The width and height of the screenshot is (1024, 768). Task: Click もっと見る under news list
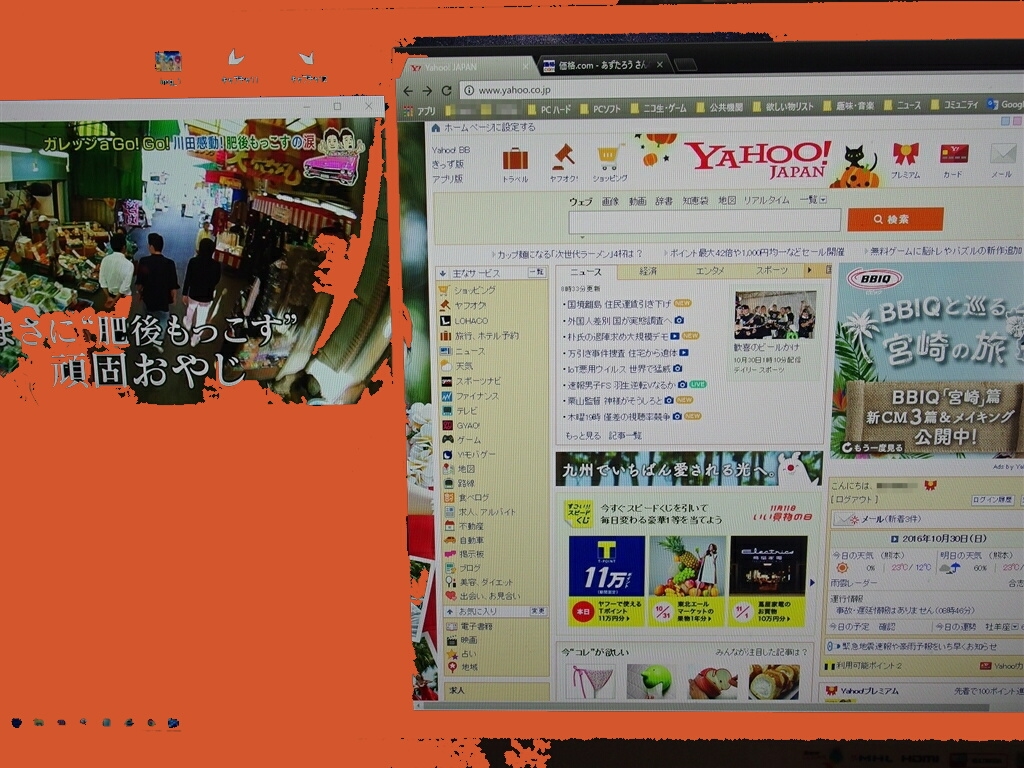pyautogui.click(x=583, y=435)
